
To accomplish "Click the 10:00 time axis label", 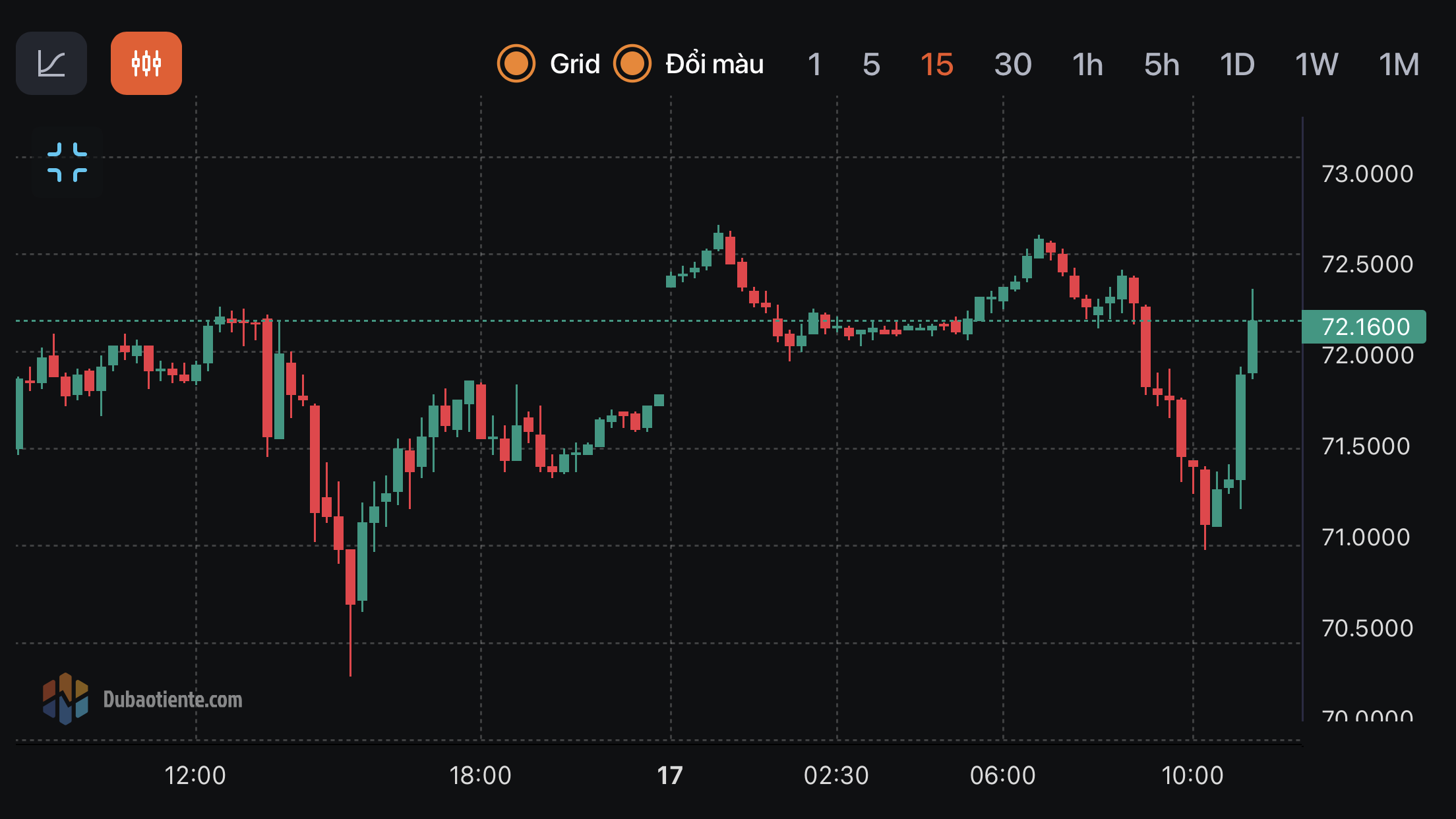I will [1192, 775].
